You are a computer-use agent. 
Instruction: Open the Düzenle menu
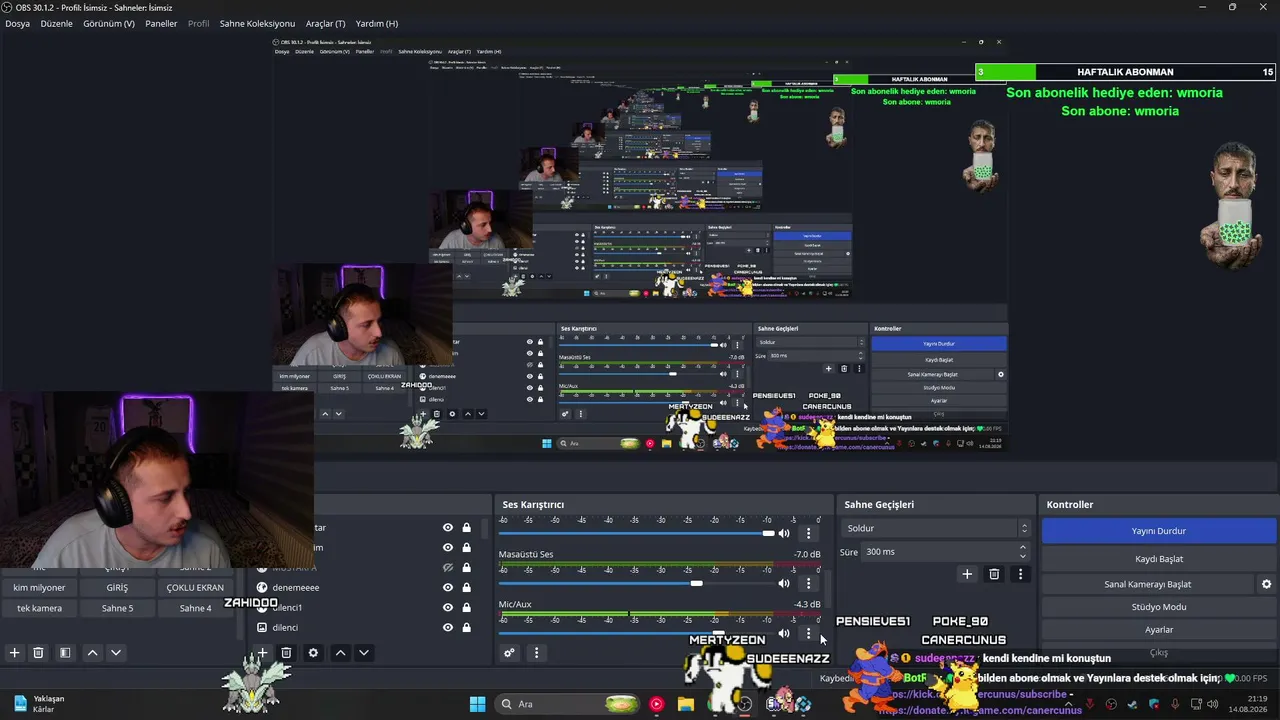click(x=56, y=23)
